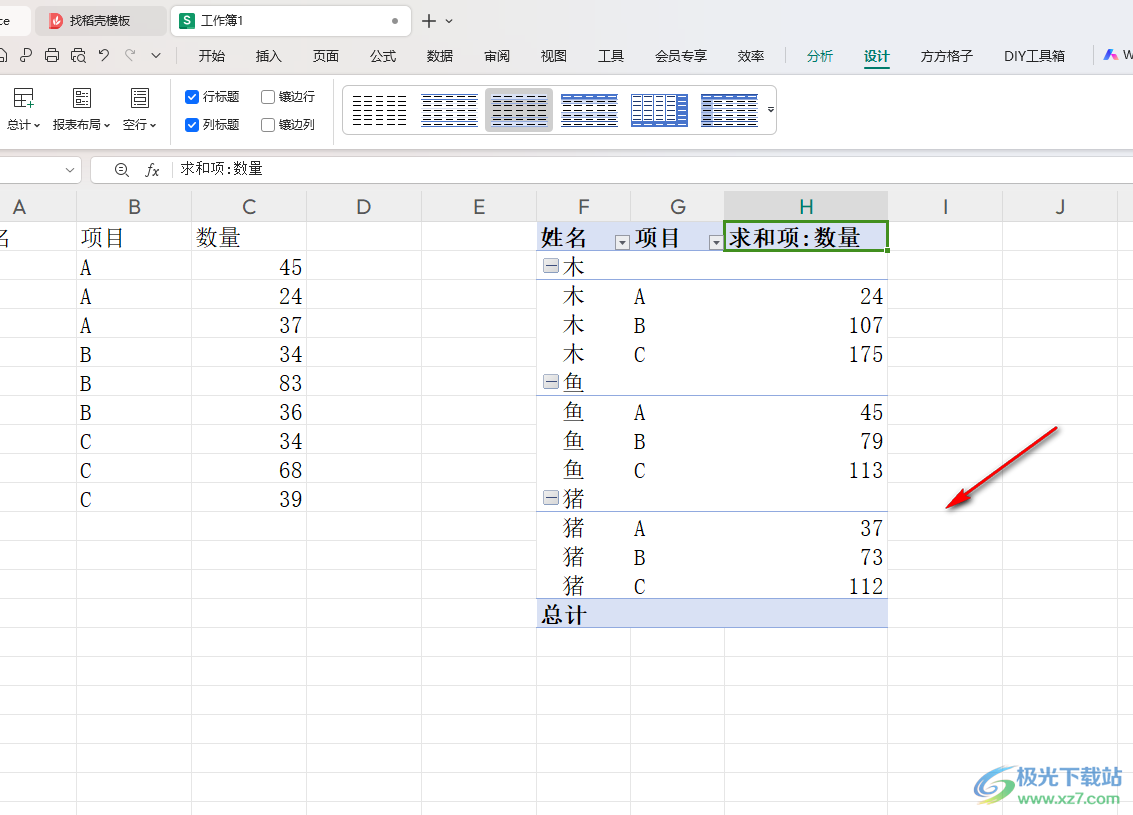Switch to the 分析 ribbon tab
This screenshot has height=815, width=1133.
point(820,56)
